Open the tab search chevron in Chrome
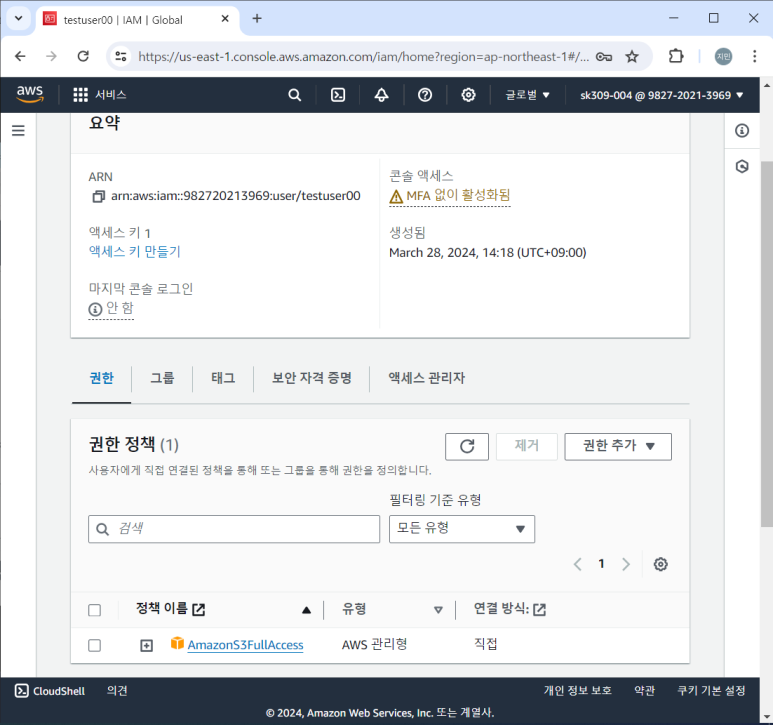Viewport: 773px width, 725px height. tap(19, 19)
